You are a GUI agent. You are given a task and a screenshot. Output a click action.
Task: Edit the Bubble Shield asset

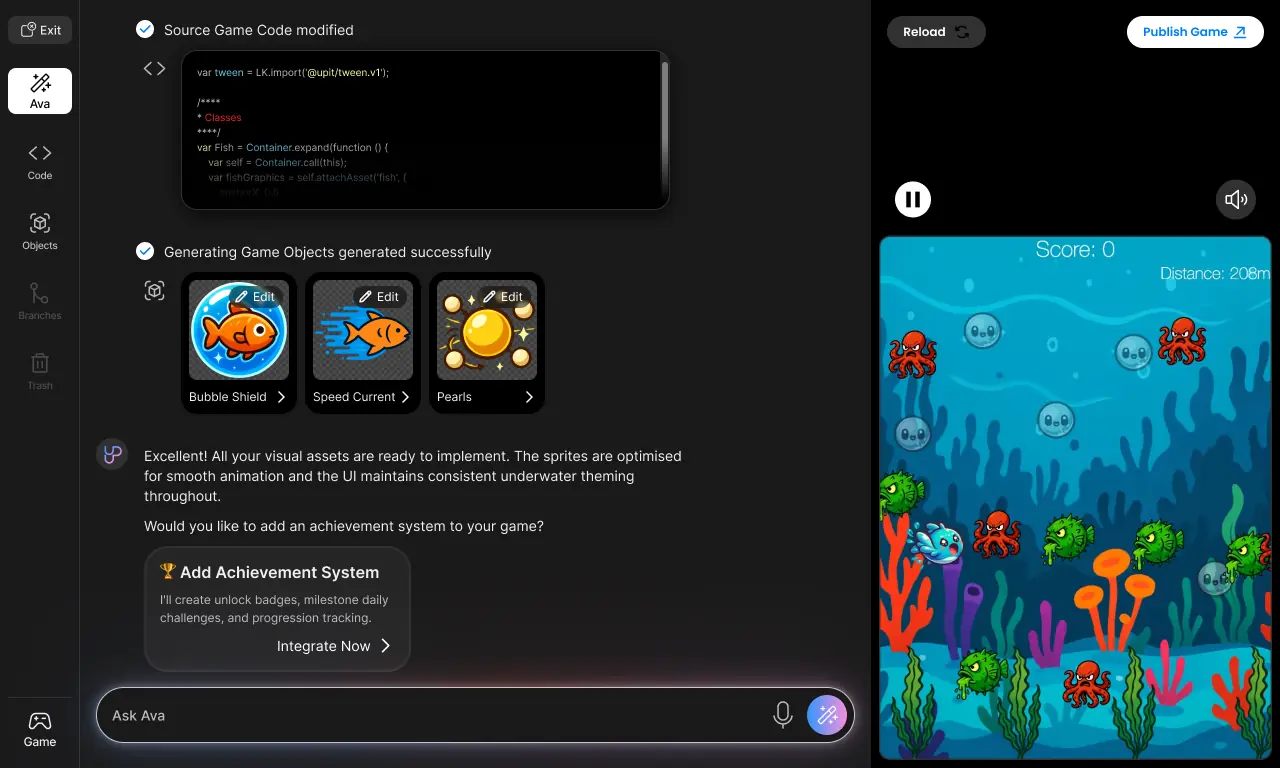255,296
